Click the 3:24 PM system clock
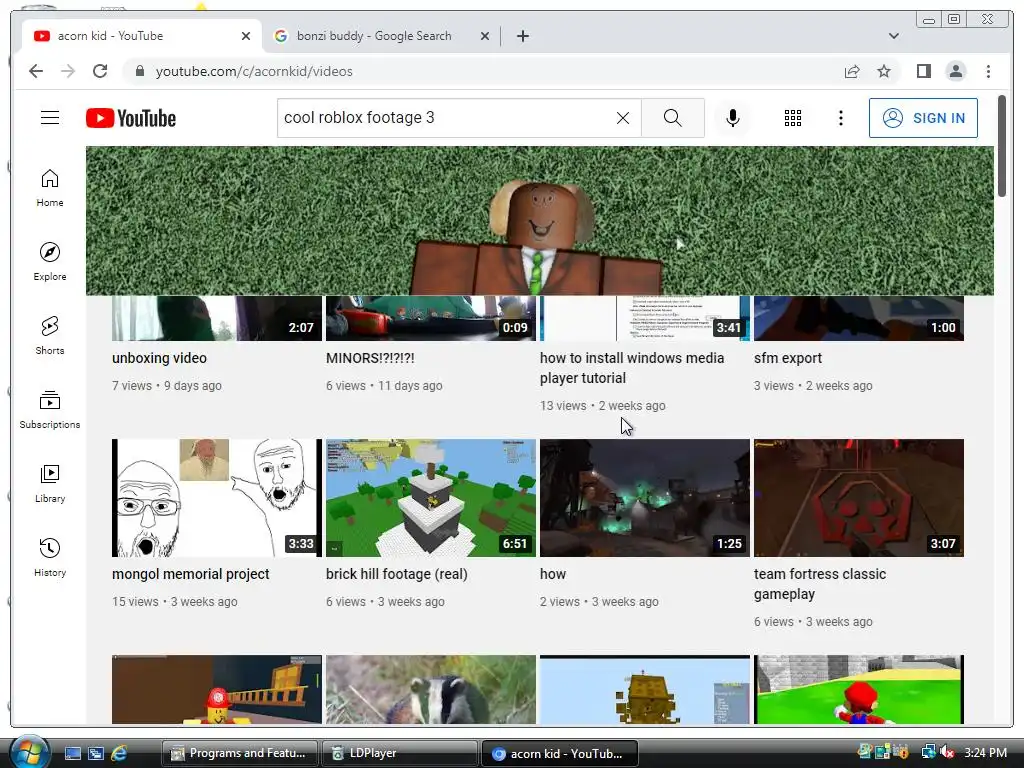Viewport: 1024px width, 768px height. tap(985, 752)
